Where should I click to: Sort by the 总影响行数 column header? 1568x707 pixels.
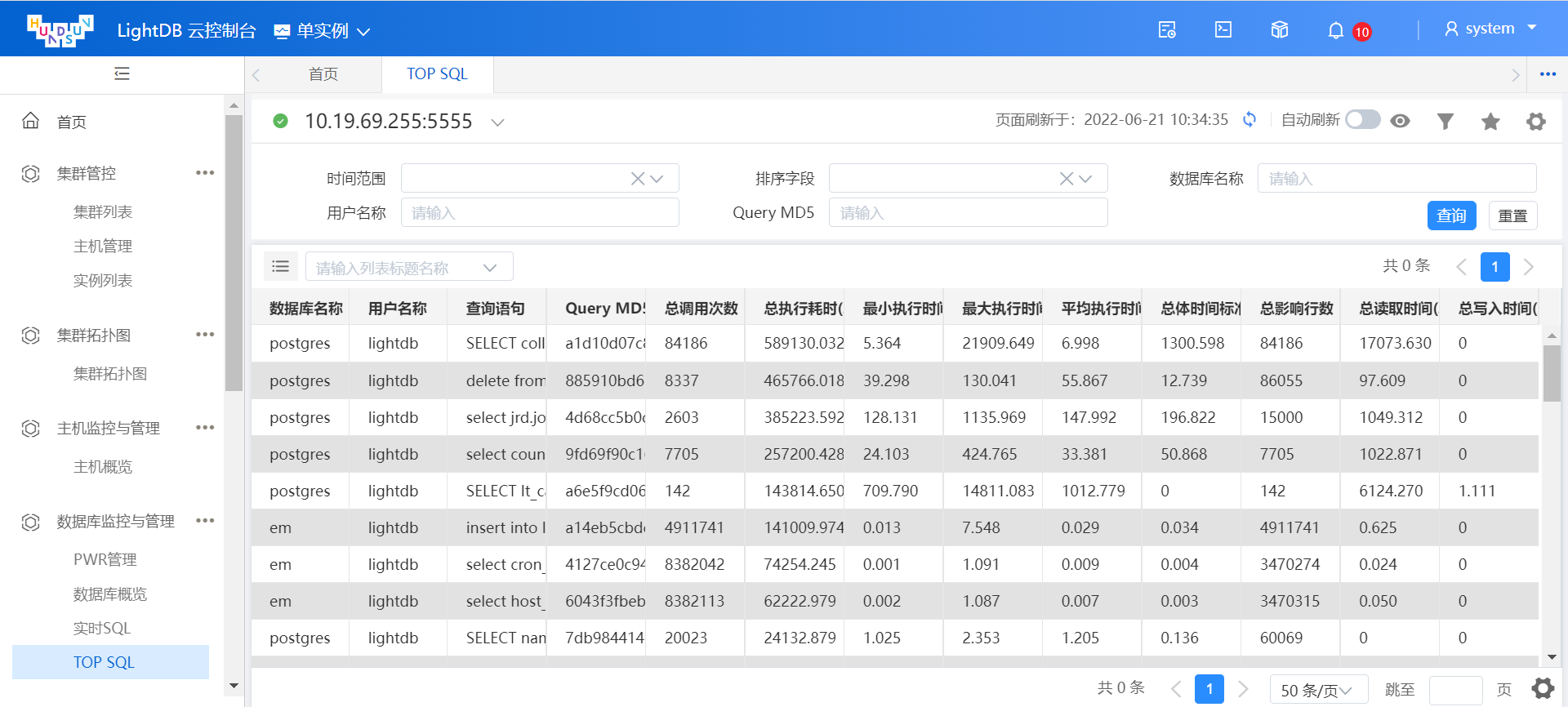click(1297, 308)
